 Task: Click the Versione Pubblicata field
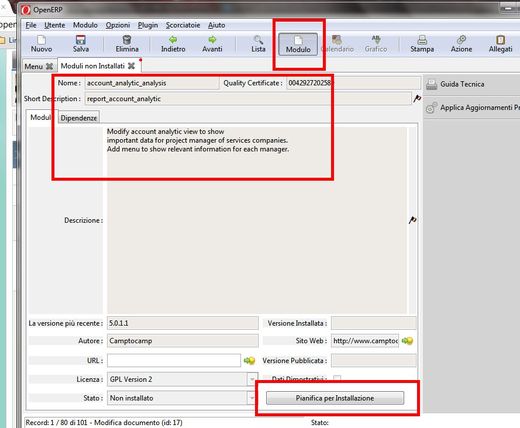pyautogui.click(x=374, y=361)
